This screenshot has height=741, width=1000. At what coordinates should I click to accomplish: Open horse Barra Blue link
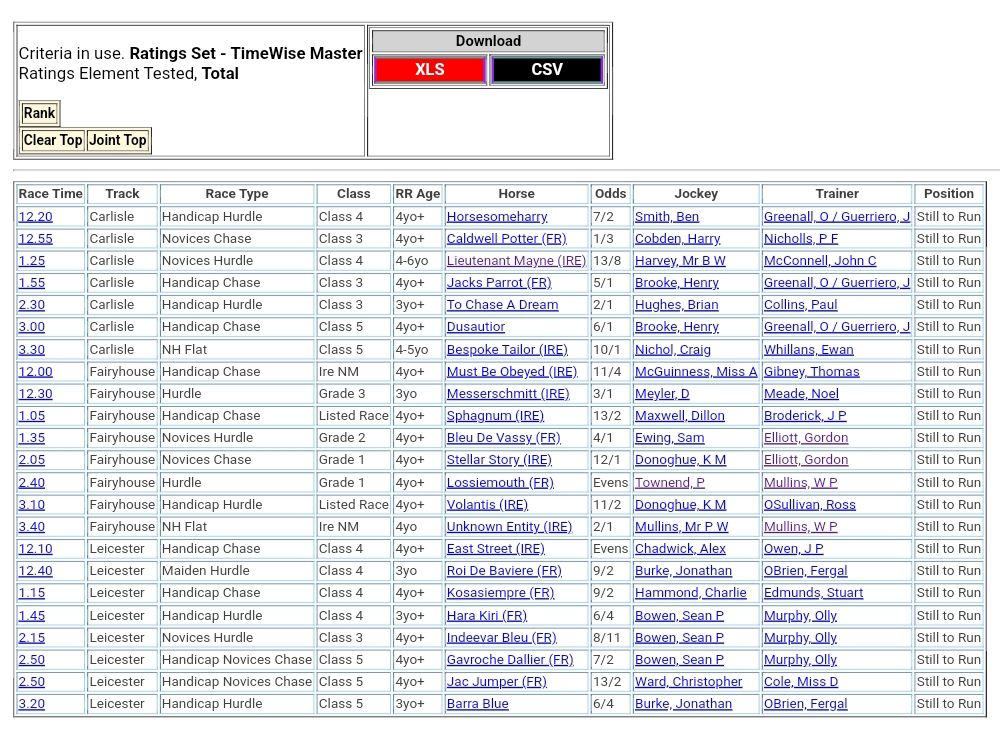point(477,704)
